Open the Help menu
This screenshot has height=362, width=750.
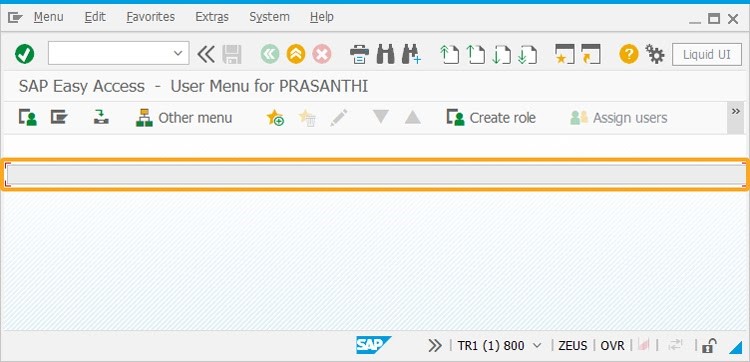coord(321,17)
